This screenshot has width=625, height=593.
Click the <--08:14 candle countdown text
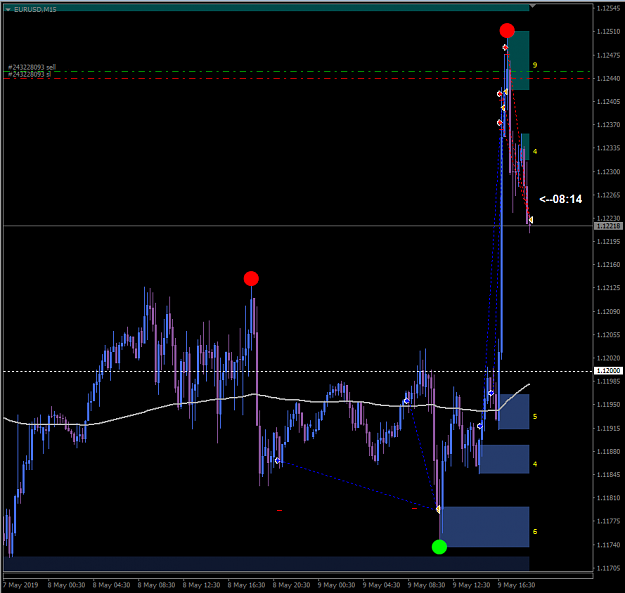click(560, 199)
